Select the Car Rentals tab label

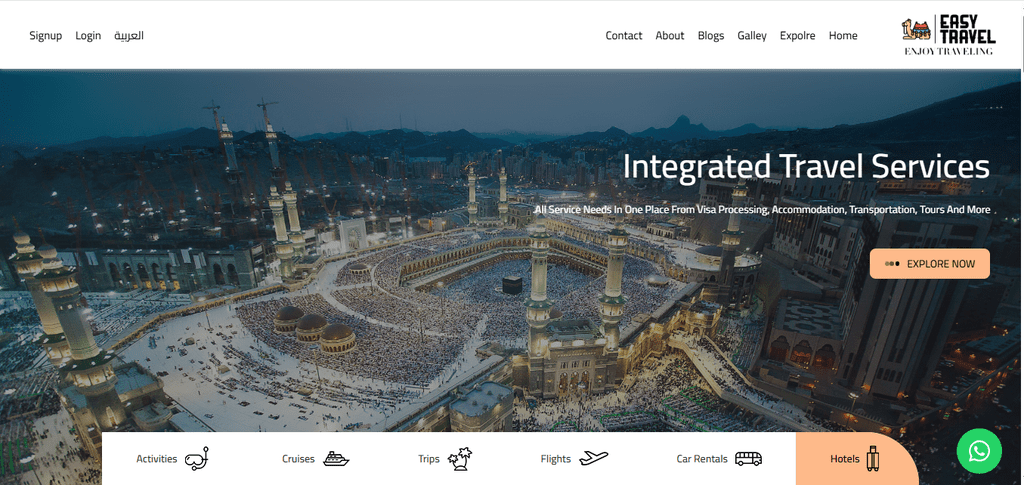point(702,459)
